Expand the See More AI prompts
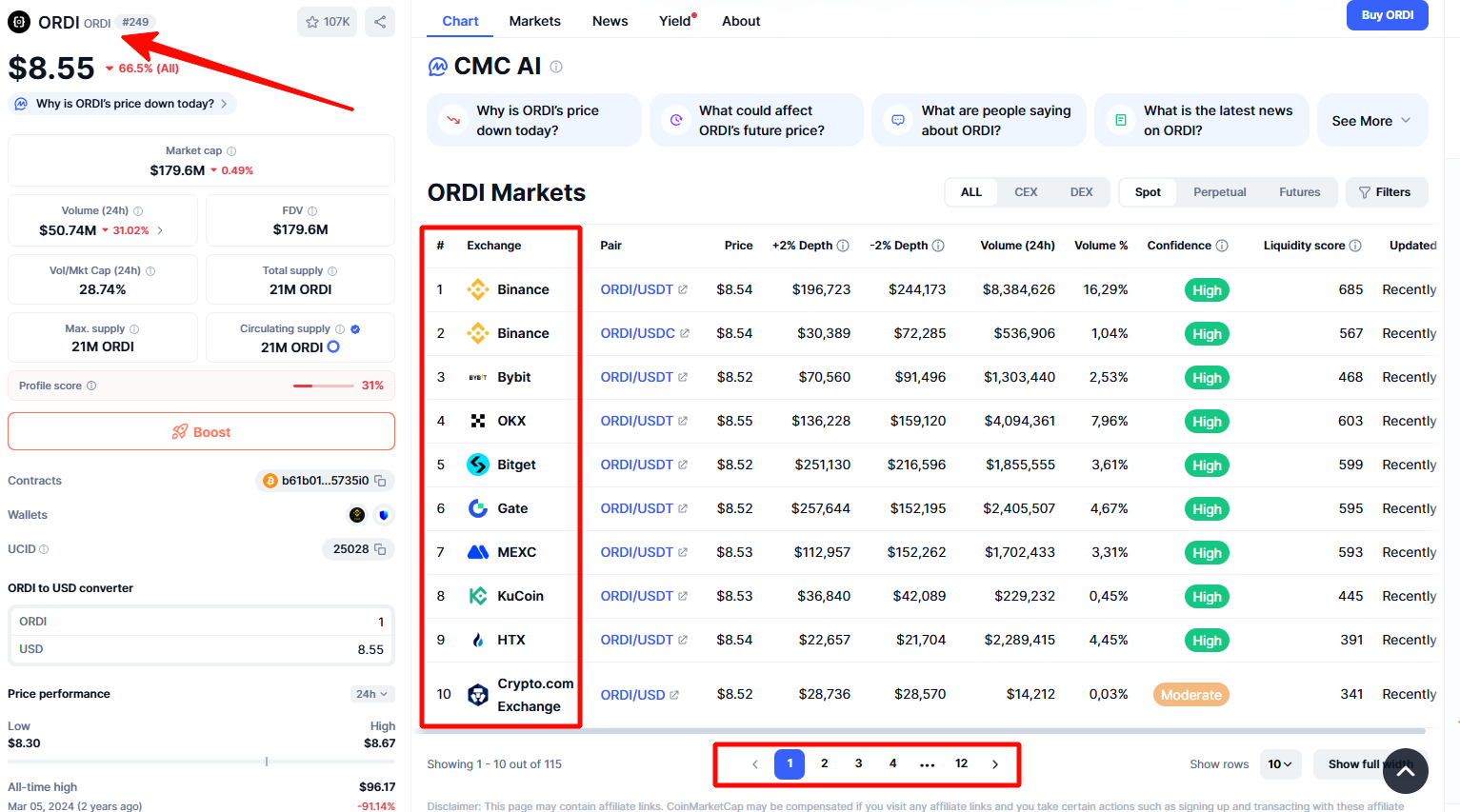This screenshot has height=812, width=1460. 1372,121
